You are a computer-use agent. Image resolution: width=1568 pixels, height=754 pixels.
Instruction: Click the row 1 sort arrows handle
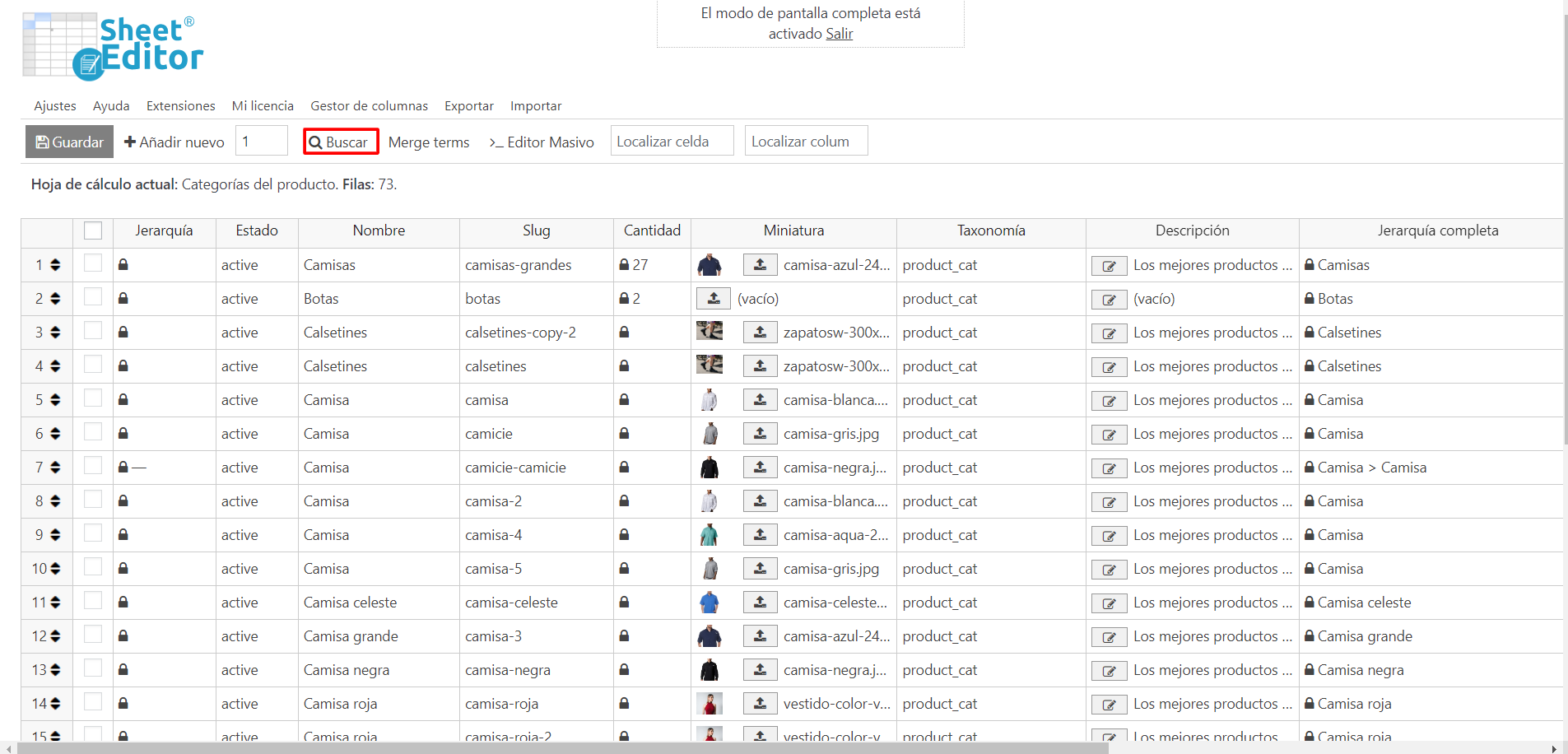[x=55, y=265]
